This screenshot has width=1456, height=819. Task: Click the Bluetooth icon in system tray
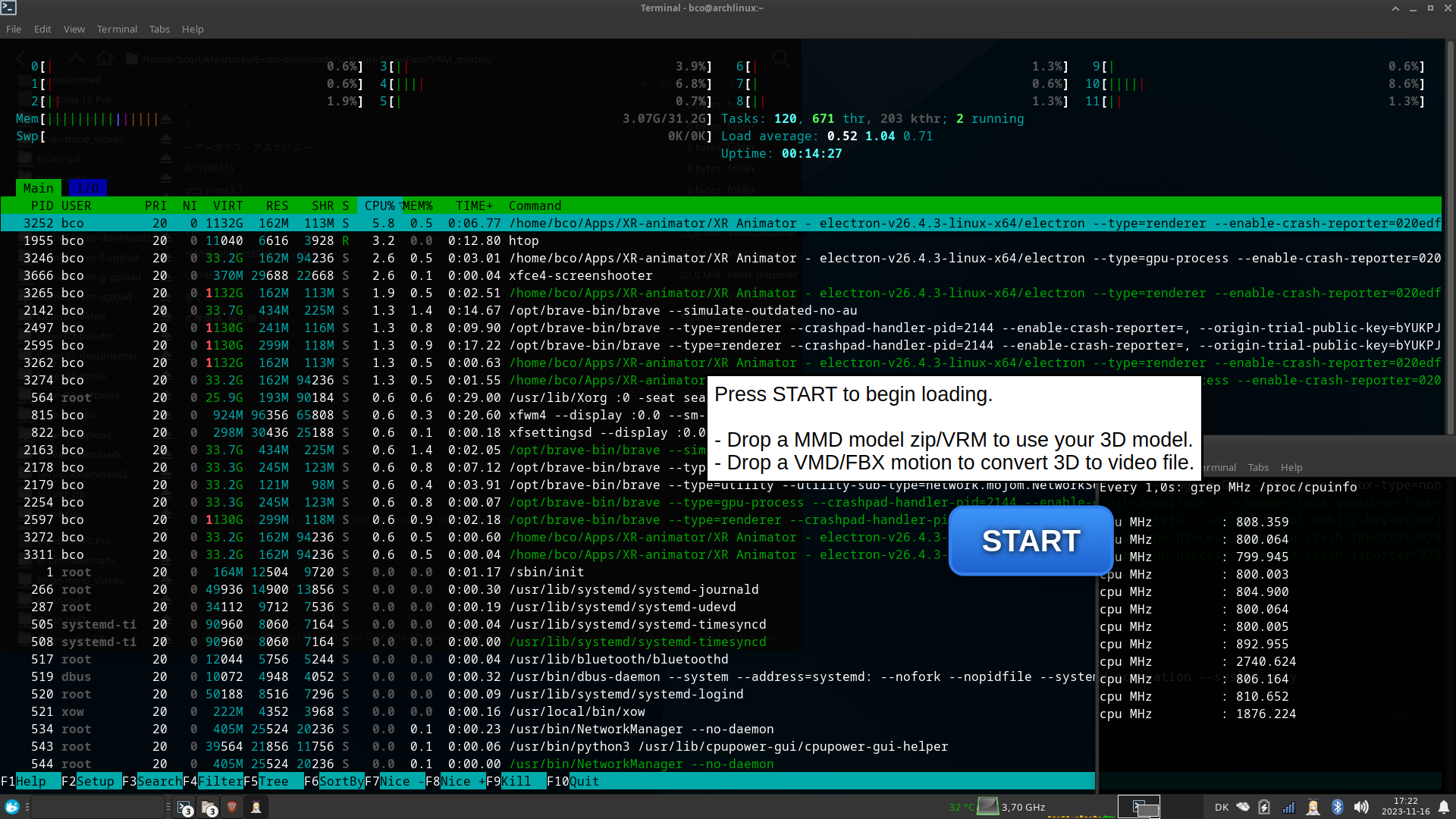[x=1337, y=807]
